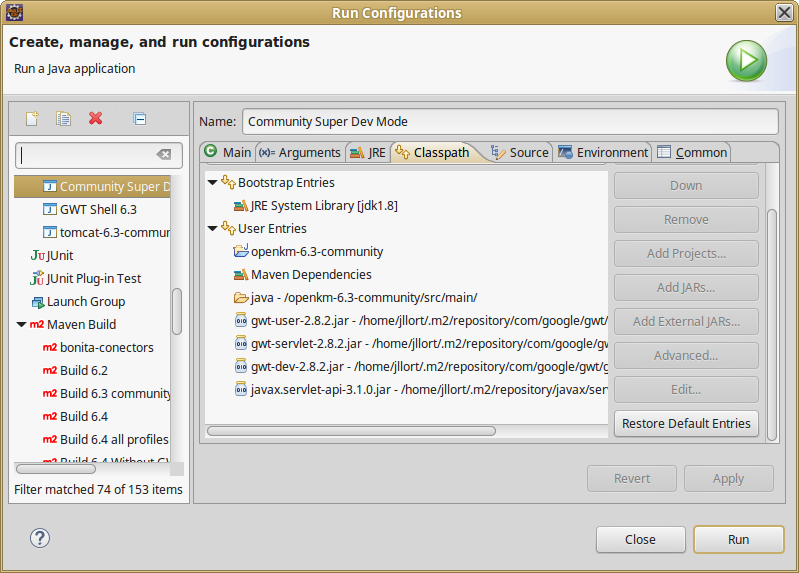
Task: Open the Source tab
Action: click(x=519, y=152)
